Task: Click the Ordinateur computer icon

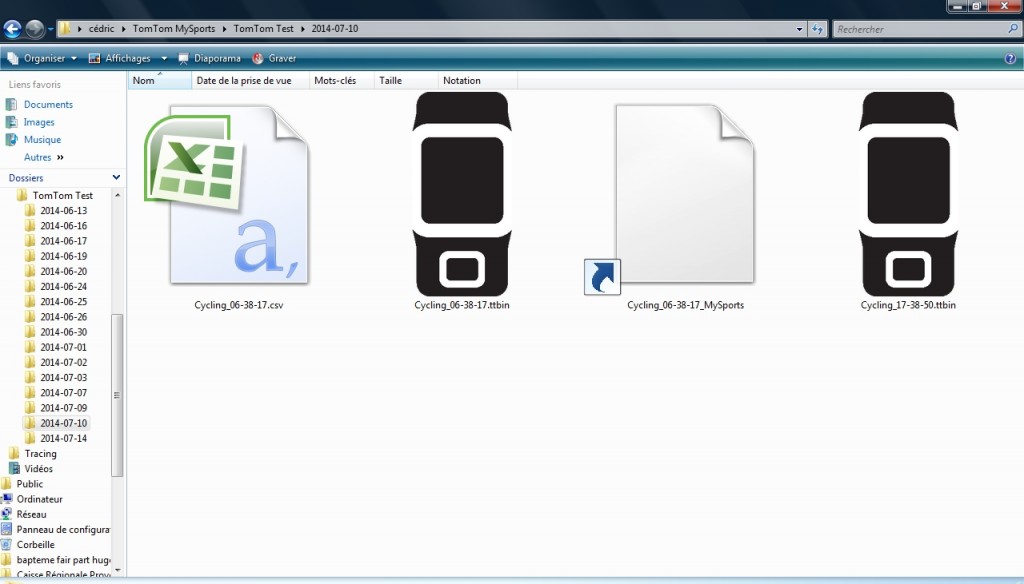Action: pos(7,499)
